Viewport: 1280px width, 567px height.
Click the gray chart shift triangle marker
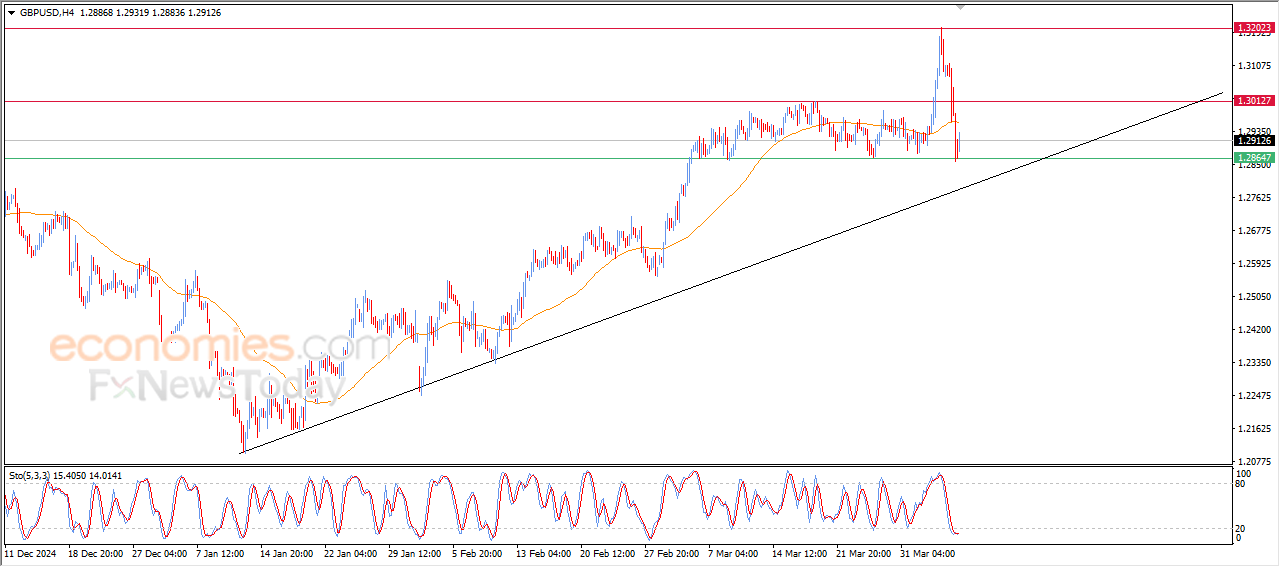[961, 7]
